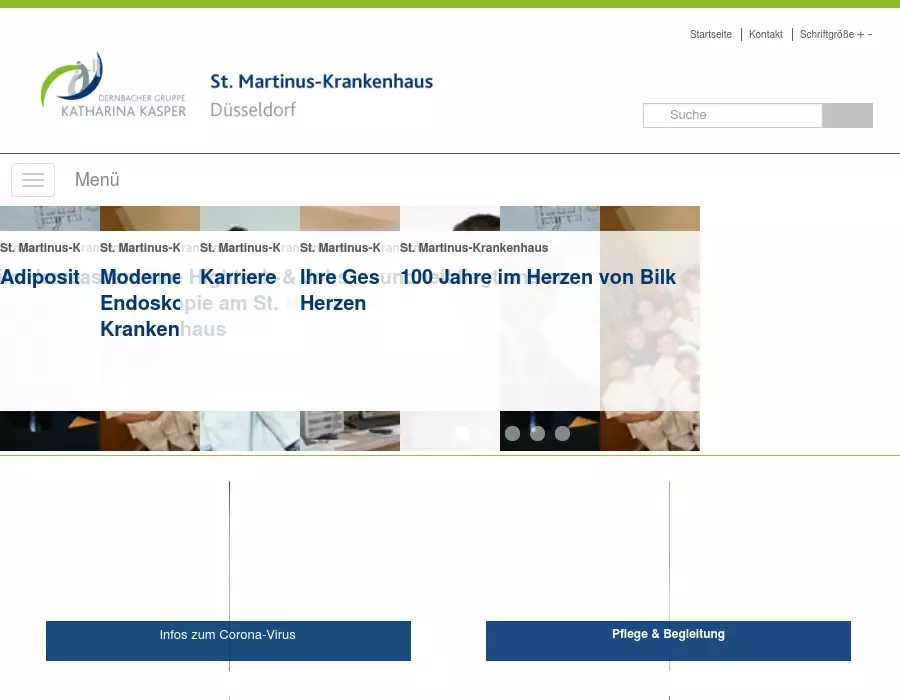Open '100 Jahre im Herzen von Bilk' slide
This screenshot has width=900, height=700.
tap(538, 277)
